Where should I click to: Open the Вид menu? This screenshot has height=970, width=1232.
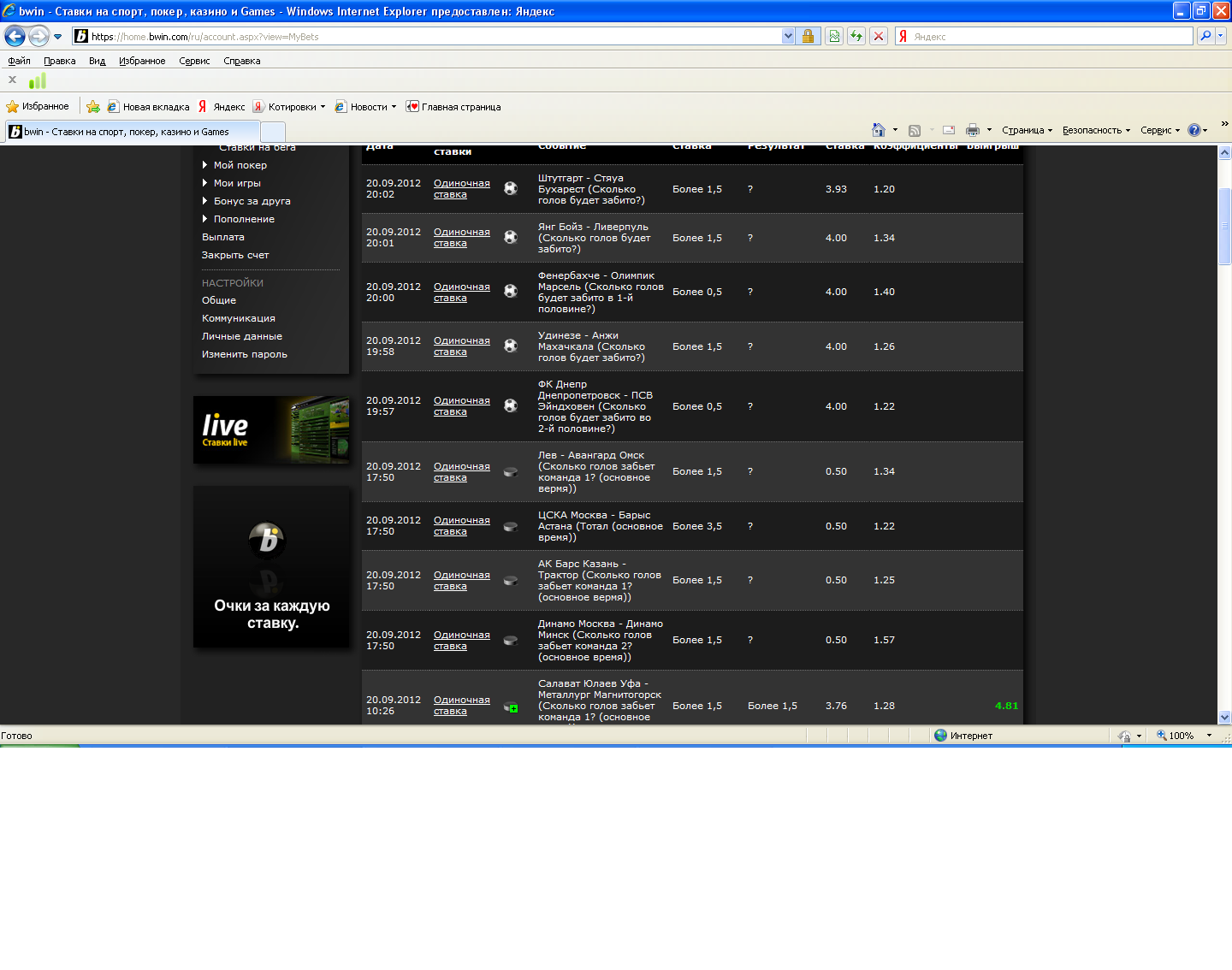click(x=97, y=61)
